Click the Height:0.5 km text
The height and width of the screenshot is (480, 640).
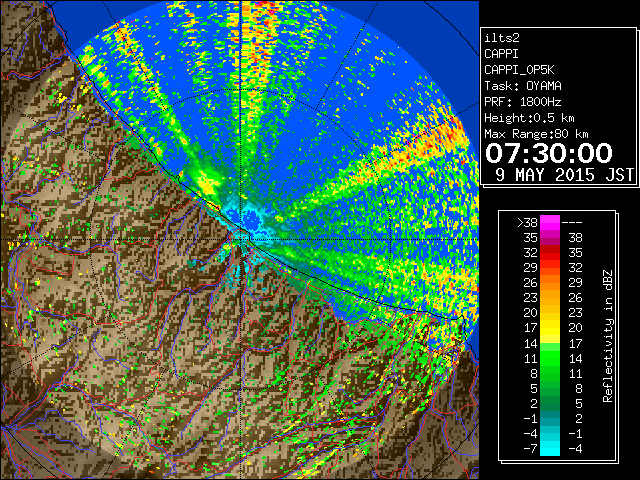pyautogui.click(x=529, y=118)
